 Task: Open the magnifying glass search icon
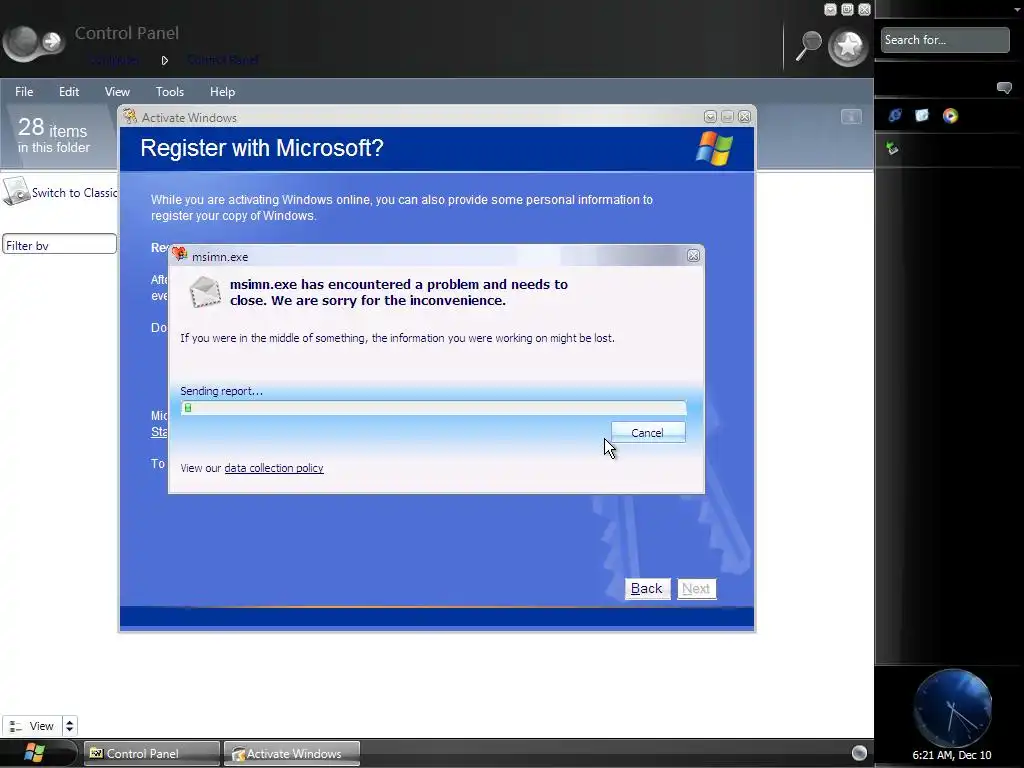(808, 46)
